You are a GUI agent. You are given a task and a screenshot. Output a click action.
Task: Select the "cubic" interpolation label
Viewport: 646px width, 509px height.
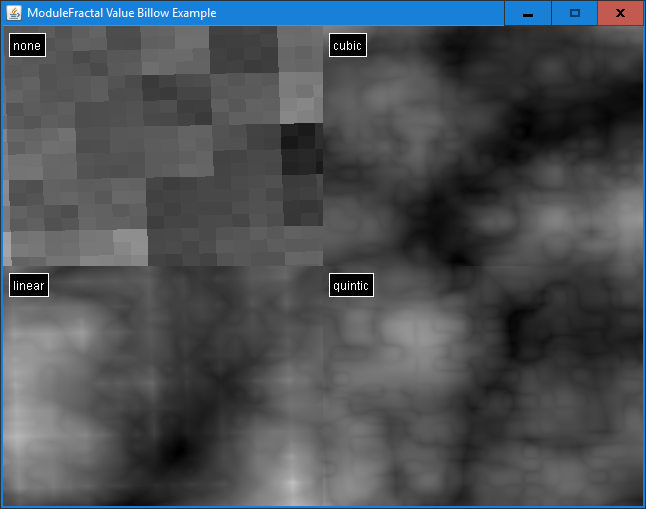pyautogui.click(x=347, y=46)
